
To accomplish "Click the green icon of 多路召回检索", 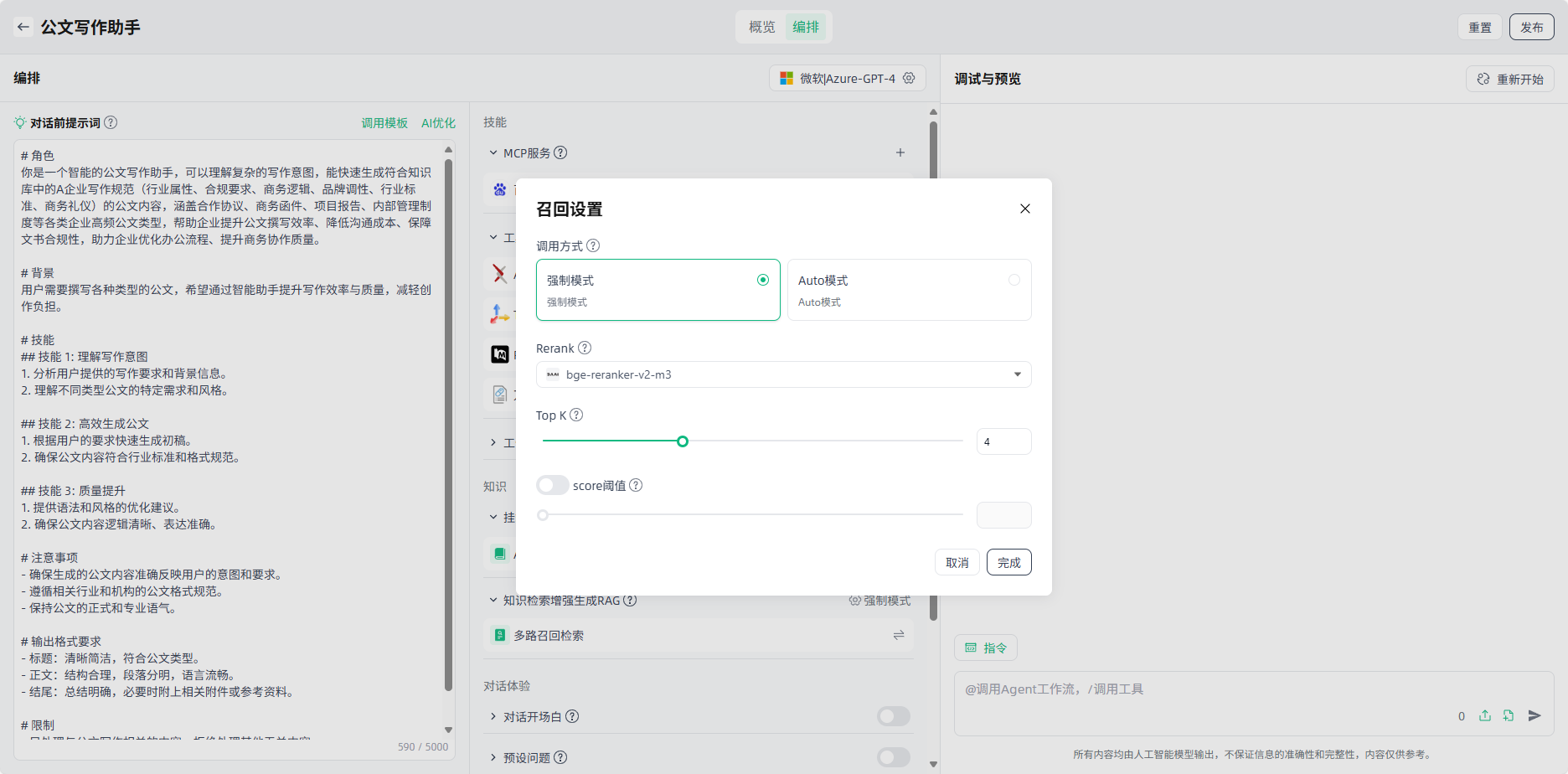I will (500, 635).
